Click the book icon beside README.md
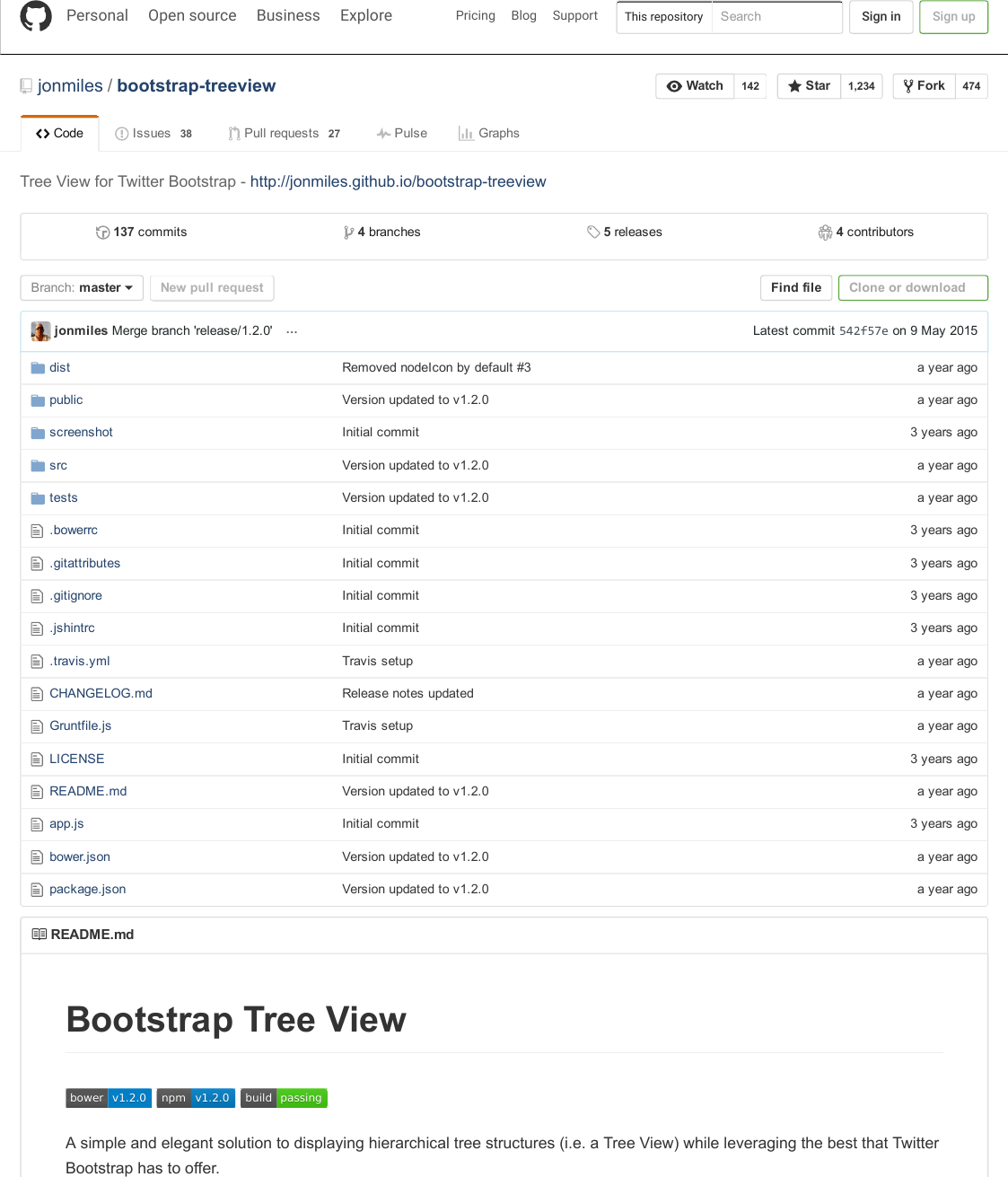Screen dimensions: 1008x1177 pos(39,934)
